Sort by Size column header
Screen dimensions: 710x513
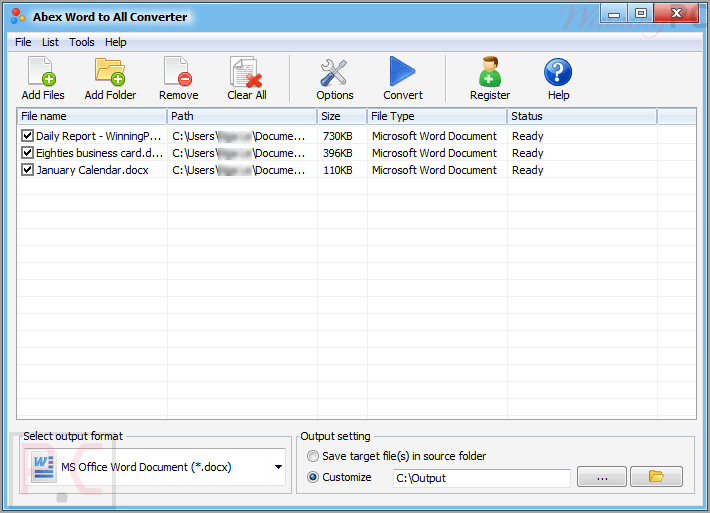click(342, 116)
